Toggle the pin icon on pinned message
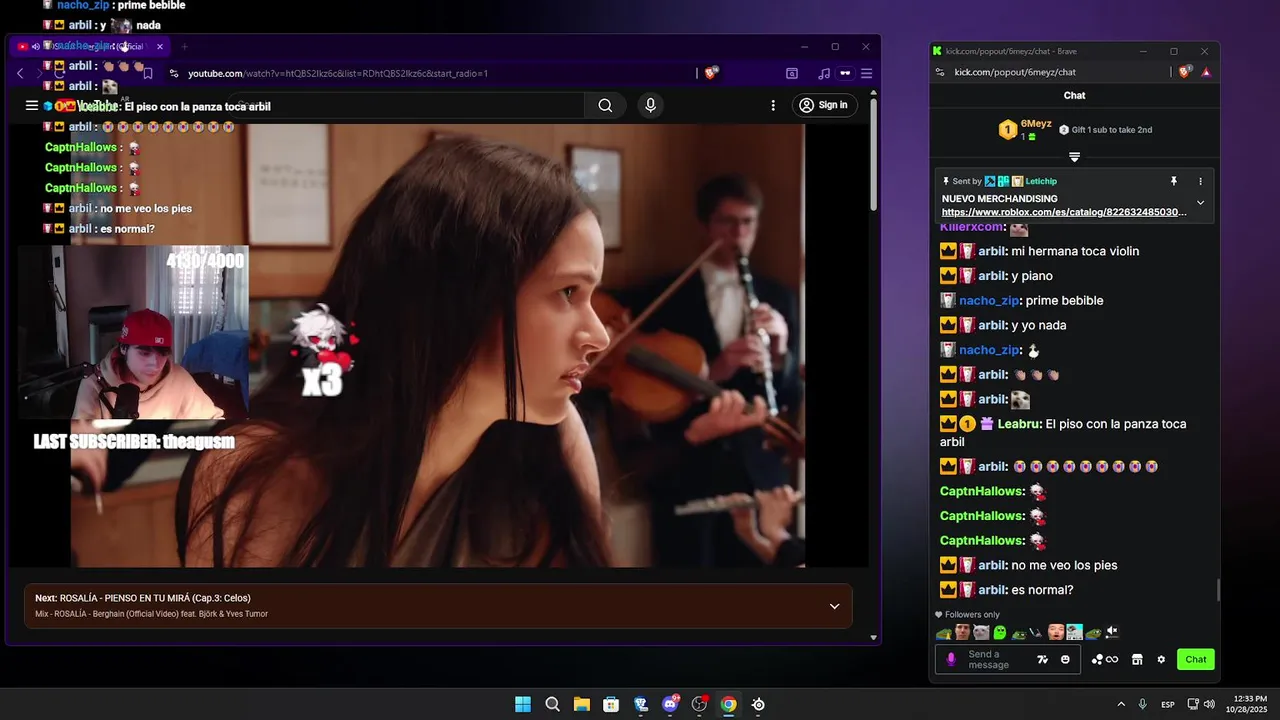 pos(1174,181)
